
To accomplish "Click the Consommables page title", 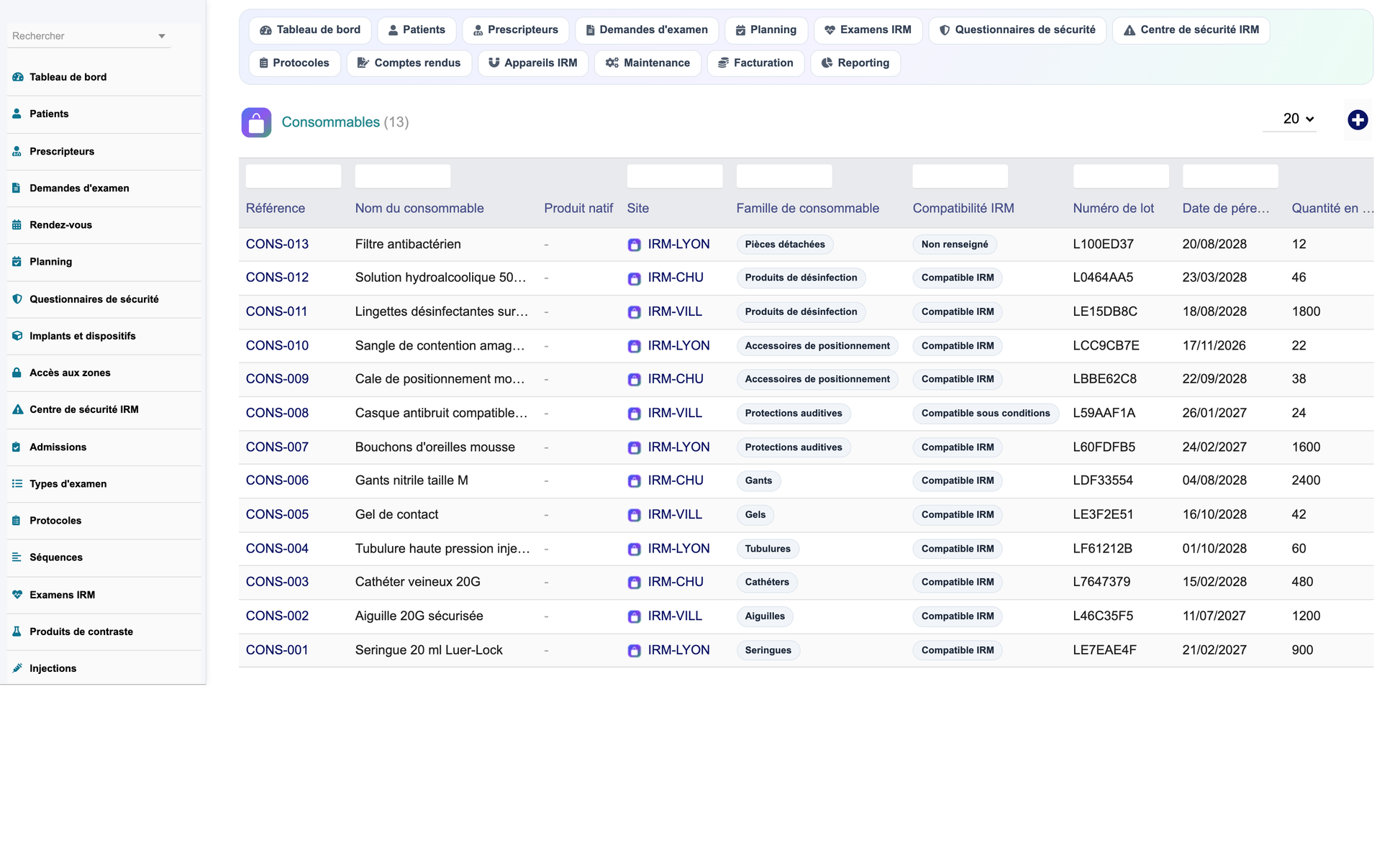I will tap(330, 122).
